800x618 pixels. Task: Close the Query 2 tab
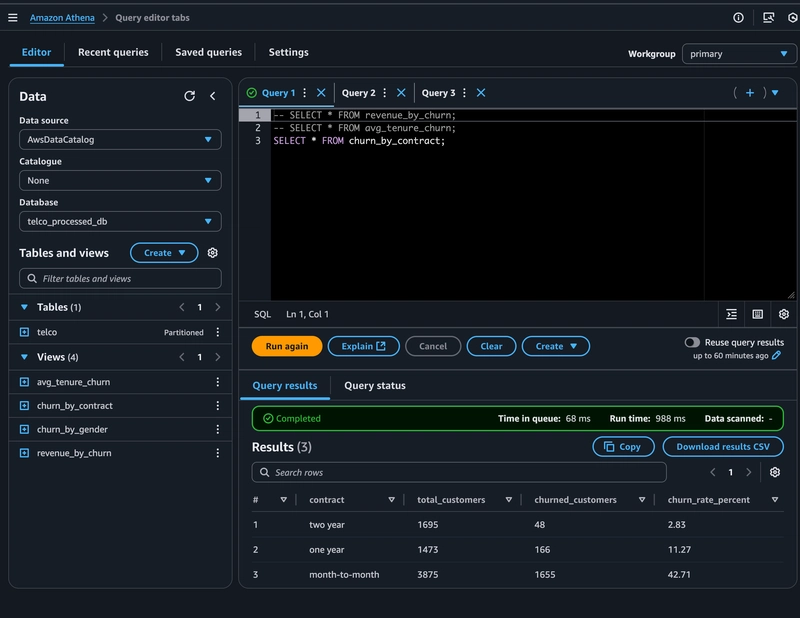coord(401,93)
